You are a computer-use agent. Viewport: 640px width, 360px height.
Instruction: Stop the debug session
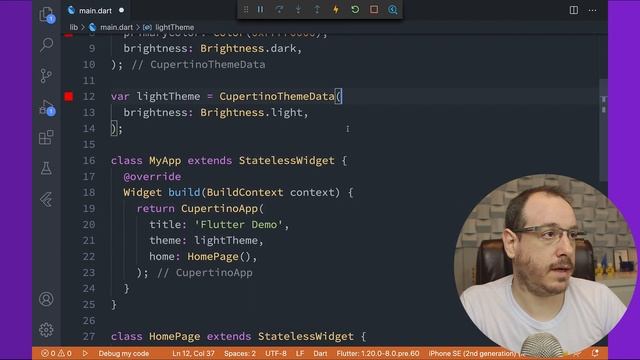pos(374,9)
